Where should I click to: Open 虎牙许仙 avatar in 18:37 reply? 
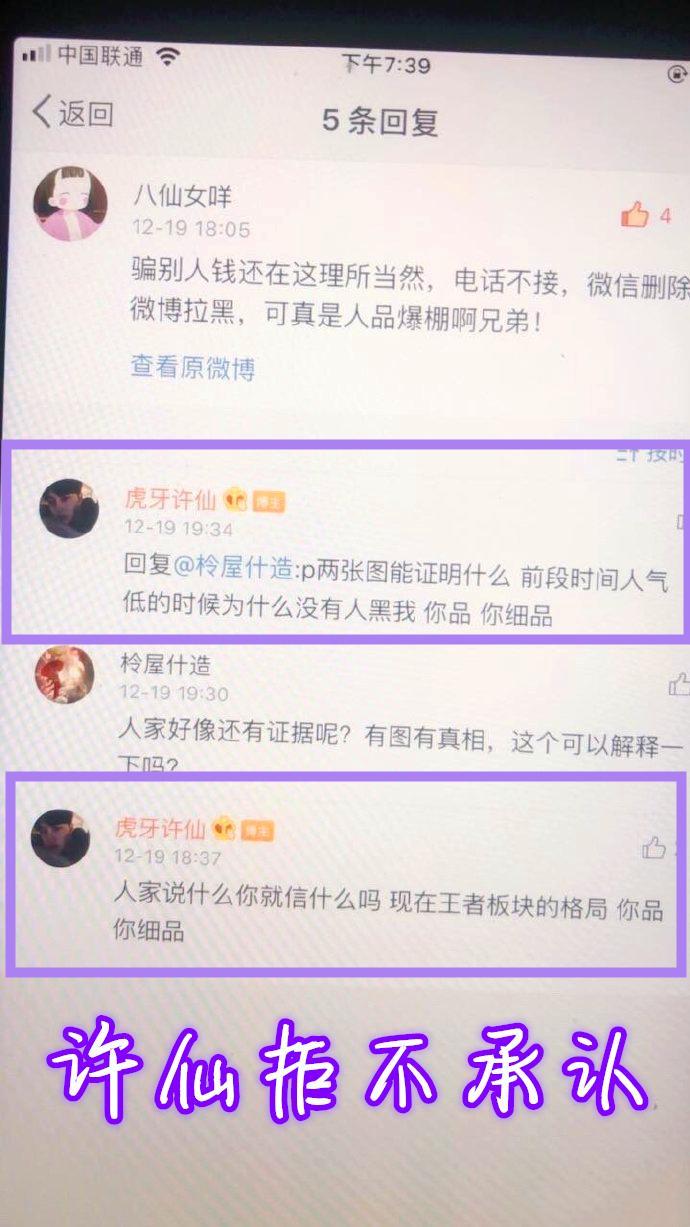click(x=60, y=838)
